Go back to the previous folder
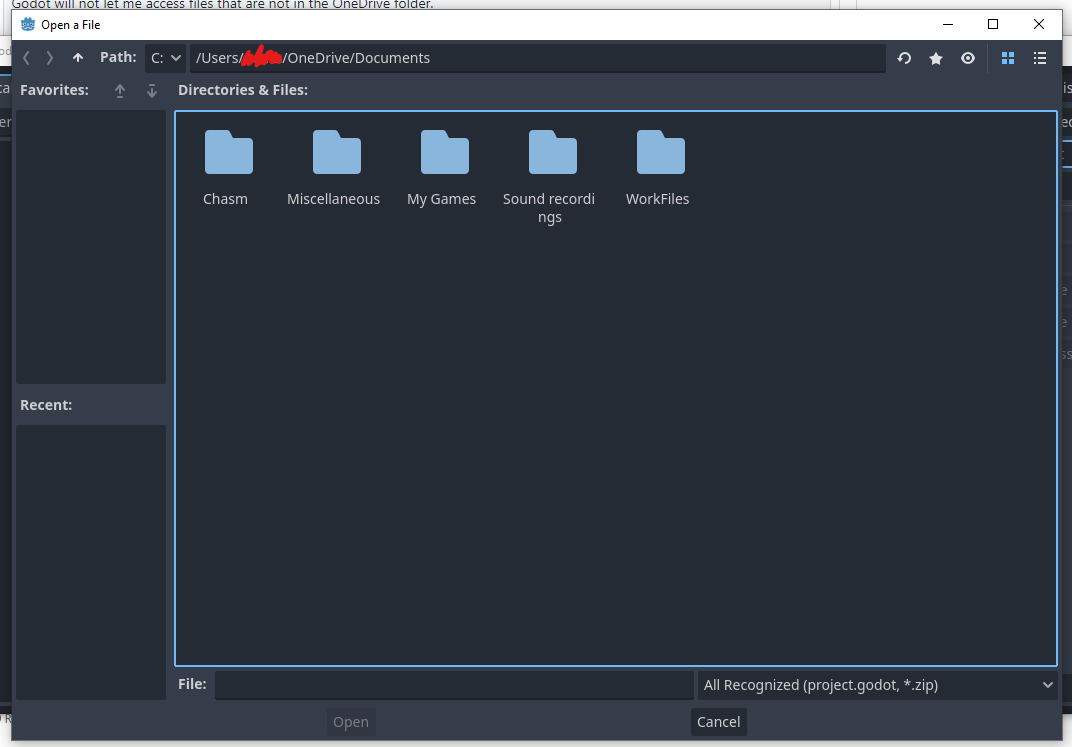 point(26,58)
